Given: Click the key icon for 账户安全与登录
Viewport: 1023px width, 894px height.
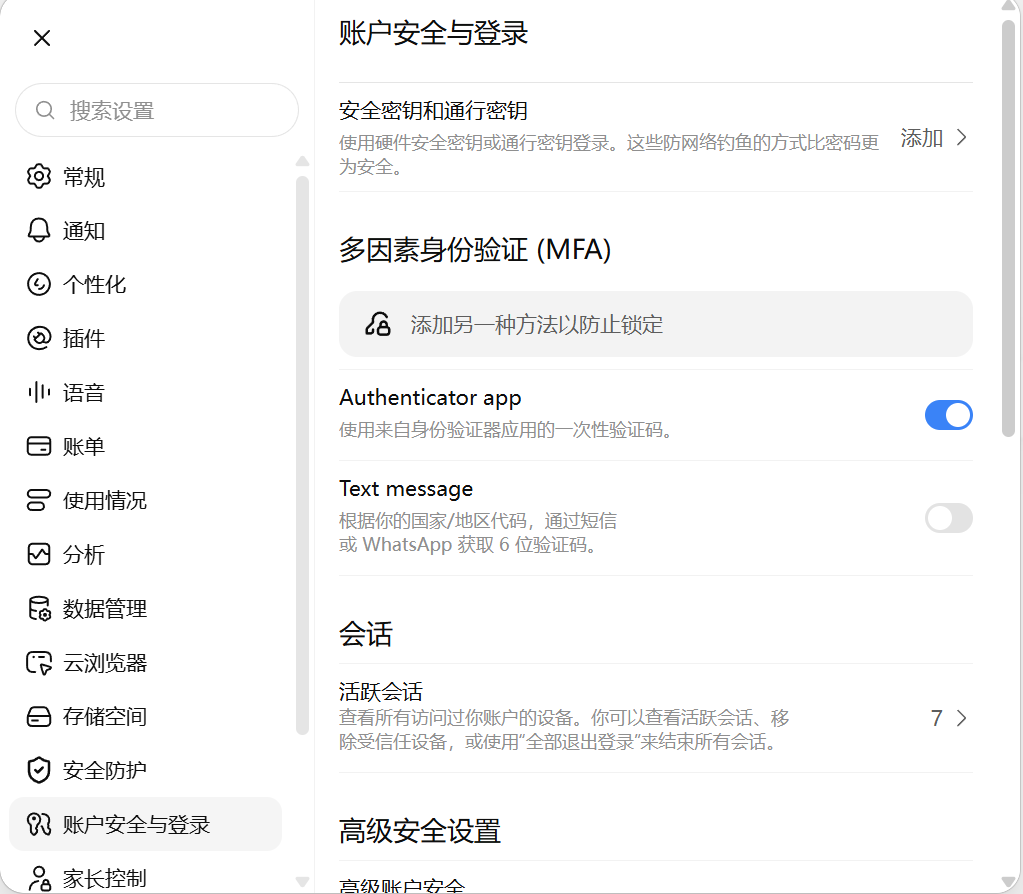Looking at the screenshot, I should click(x=38, y=824).
